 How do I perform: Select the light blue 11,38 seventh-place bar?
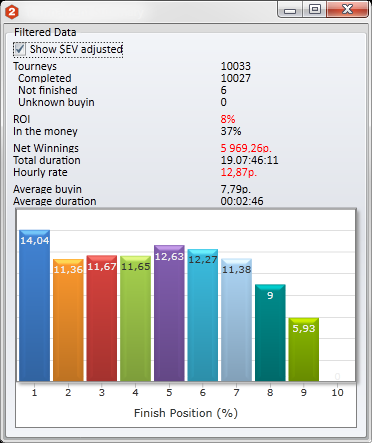[x=236, y=320]
